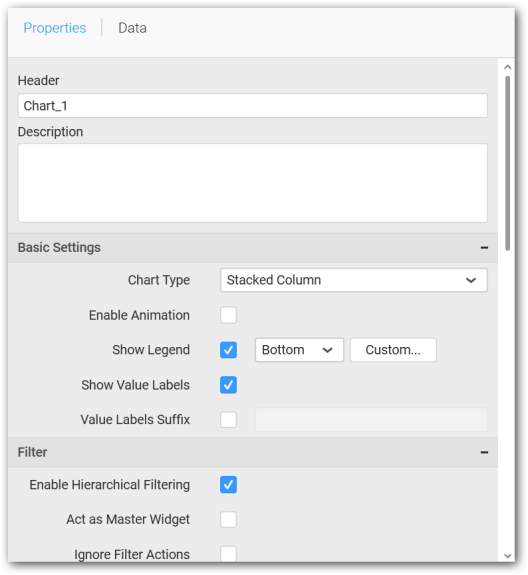Click the vertical scrollbar thumb
This screenshot has height=575, width=528.
pyautogui.click(x=507, y=163)
